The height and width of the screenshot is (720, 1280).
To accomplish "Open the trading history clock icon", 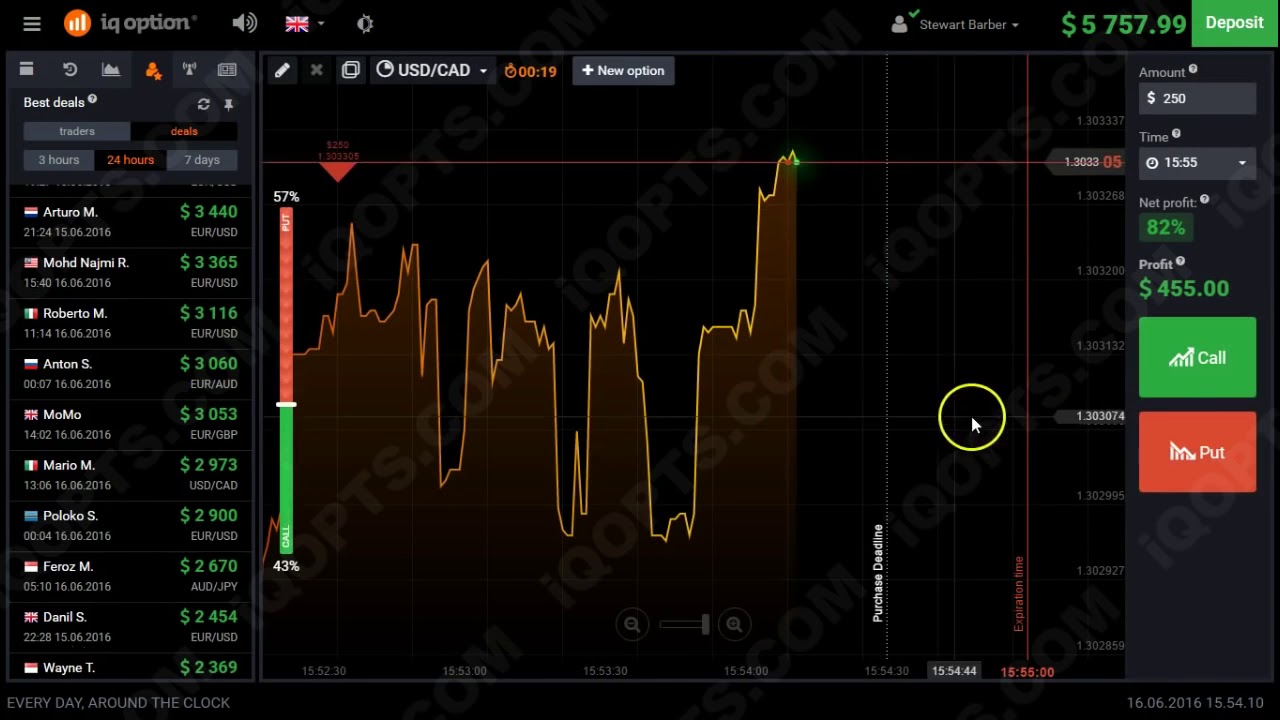I will coord(70,69).
